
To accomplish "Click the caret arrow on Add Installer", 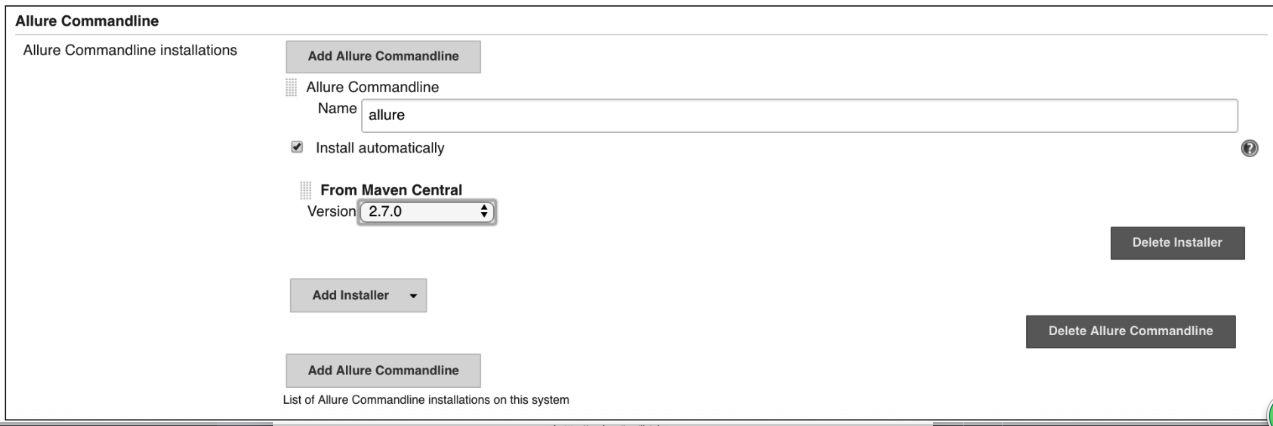I will click(411, 296).
